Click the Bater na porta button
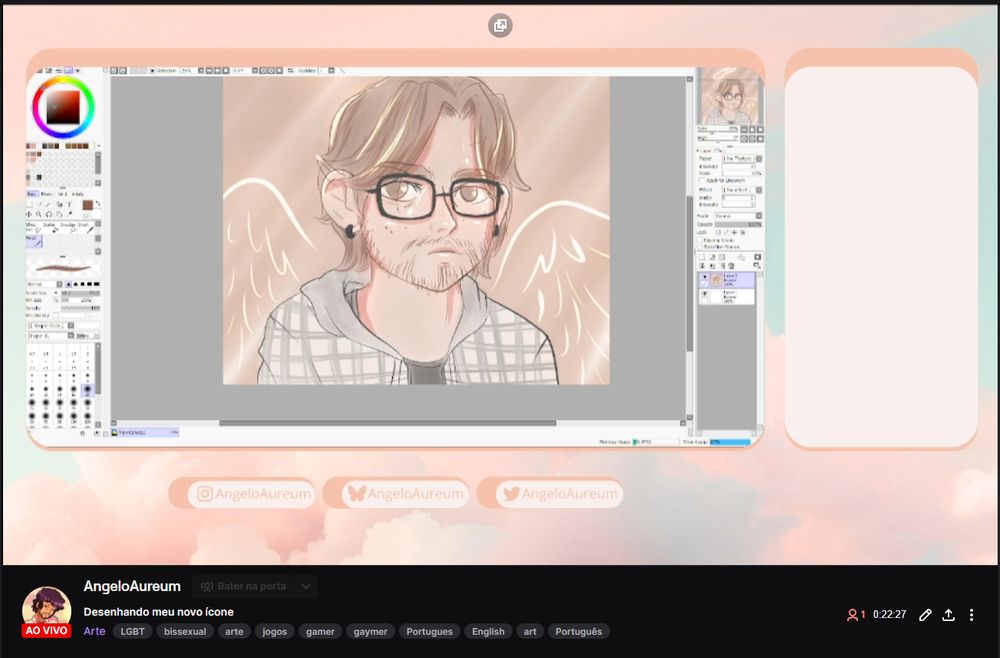The height and width of the screenshot is (658, 1000). coord(243,586)
